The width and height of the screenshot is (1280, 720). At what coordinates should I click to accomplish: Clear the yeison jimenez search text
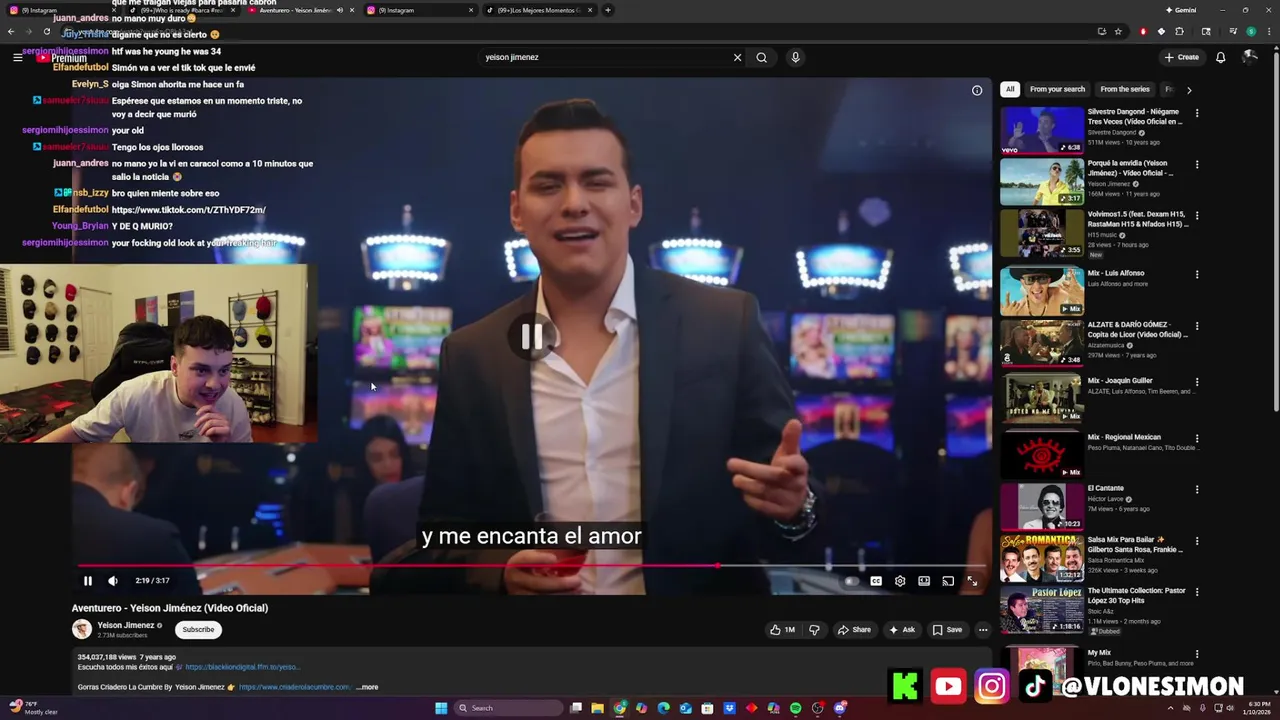click(x=737, y=57)
